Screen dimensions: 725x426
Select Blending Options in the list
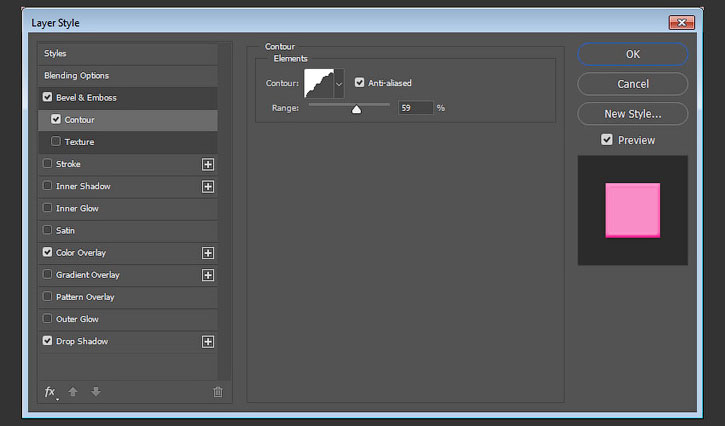[77, 76]
